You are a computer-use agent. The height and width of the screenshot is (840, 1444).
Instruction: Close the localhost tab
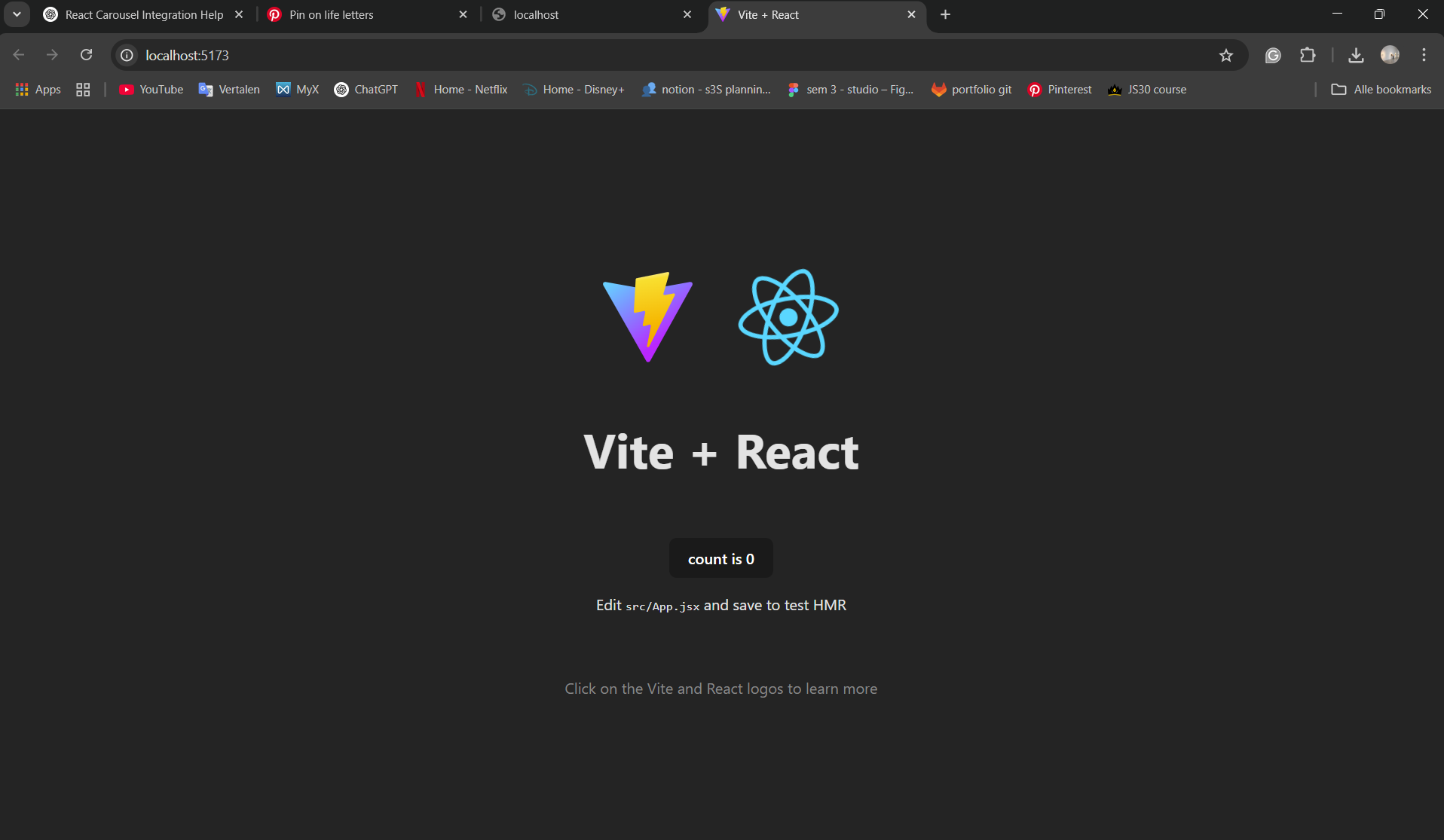(687, 14)
